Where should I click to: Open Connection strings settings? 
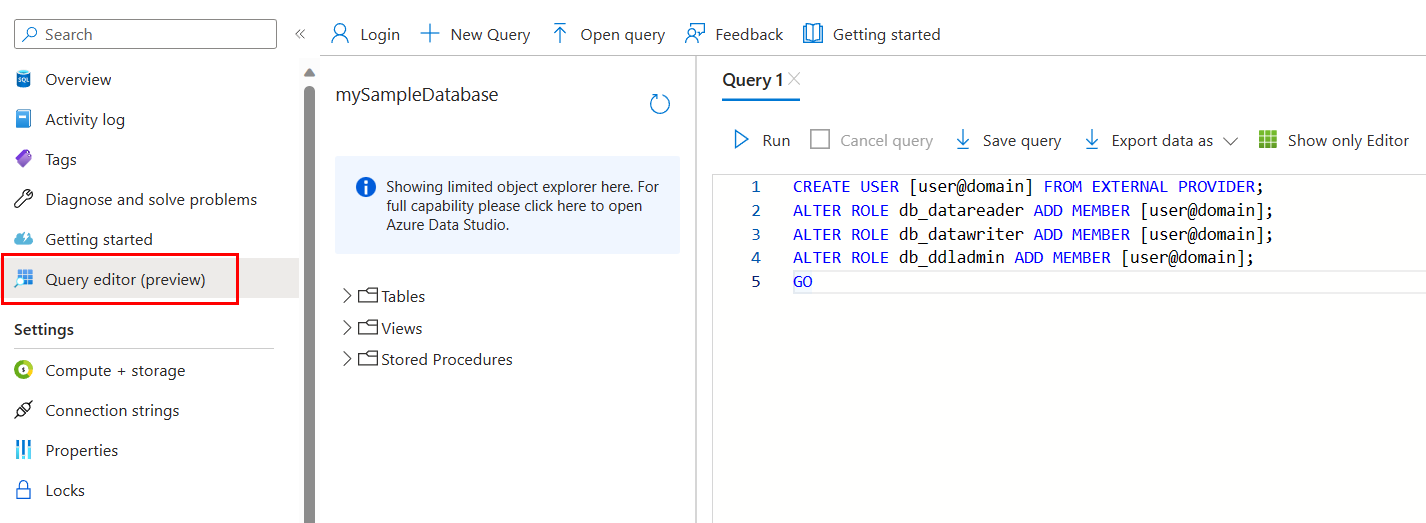pos(112,410)
